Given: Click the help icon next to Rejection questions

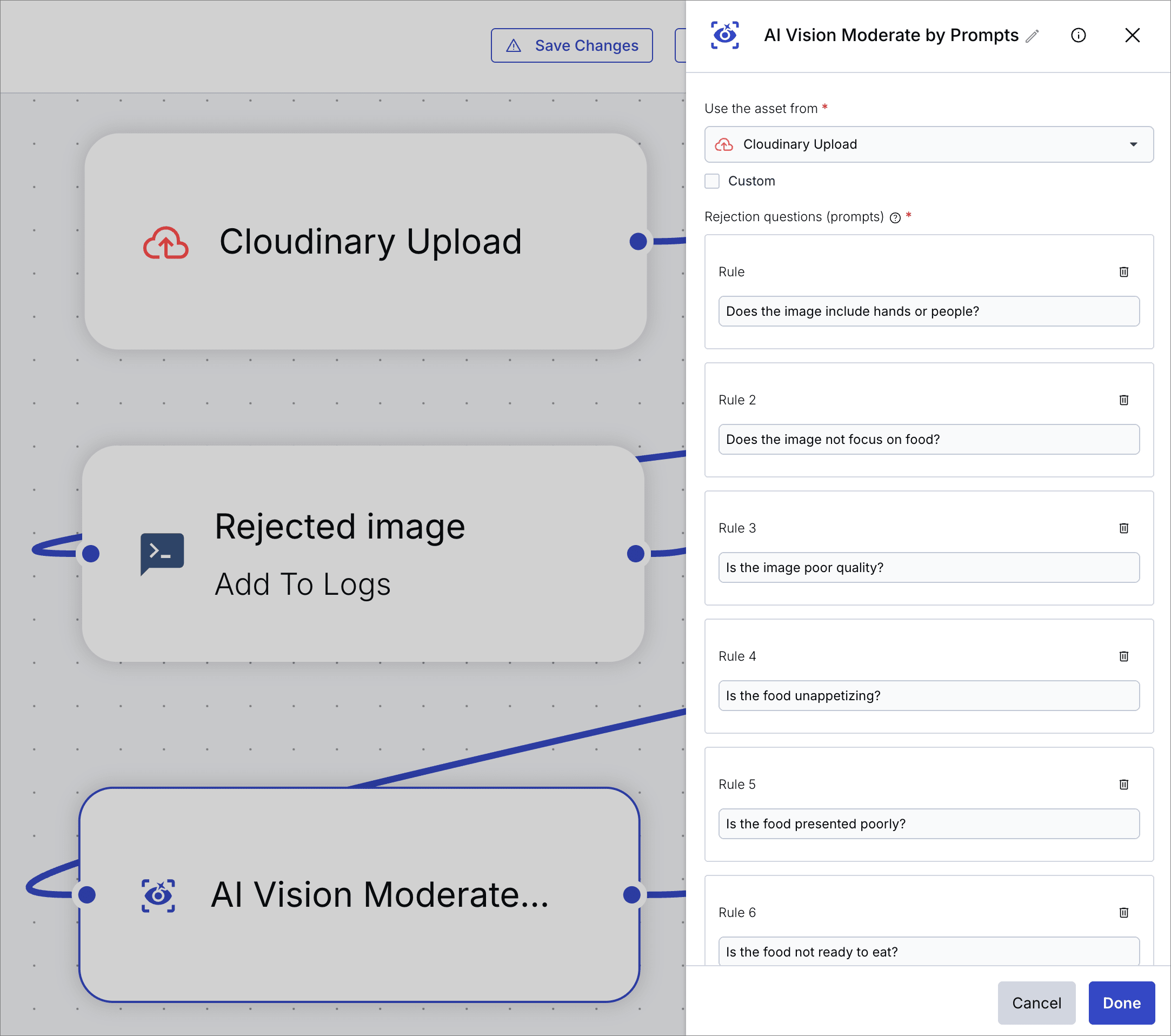Looking at the screenshot, I should click(895, 218).
